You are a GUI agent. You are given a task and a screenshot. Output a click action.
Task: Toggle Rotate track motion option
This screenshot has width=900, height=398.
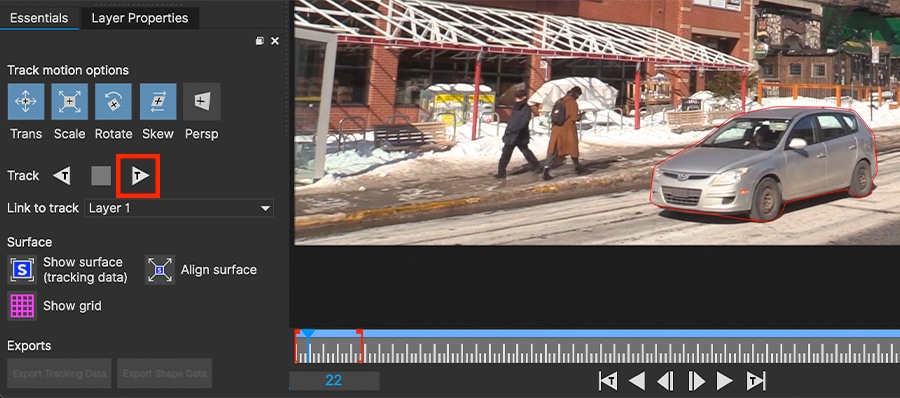[113, 102]
